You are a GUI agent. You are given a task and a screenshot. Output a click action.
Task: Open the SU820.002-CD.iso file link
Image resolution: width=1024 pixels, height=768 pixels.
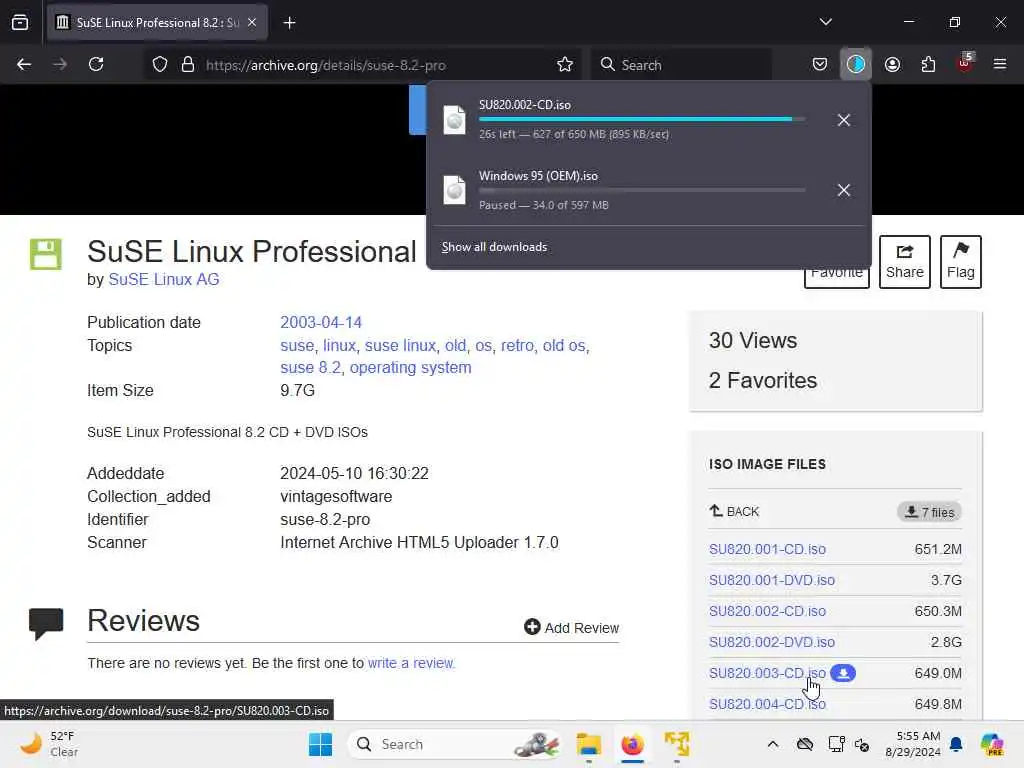[767, 611]
